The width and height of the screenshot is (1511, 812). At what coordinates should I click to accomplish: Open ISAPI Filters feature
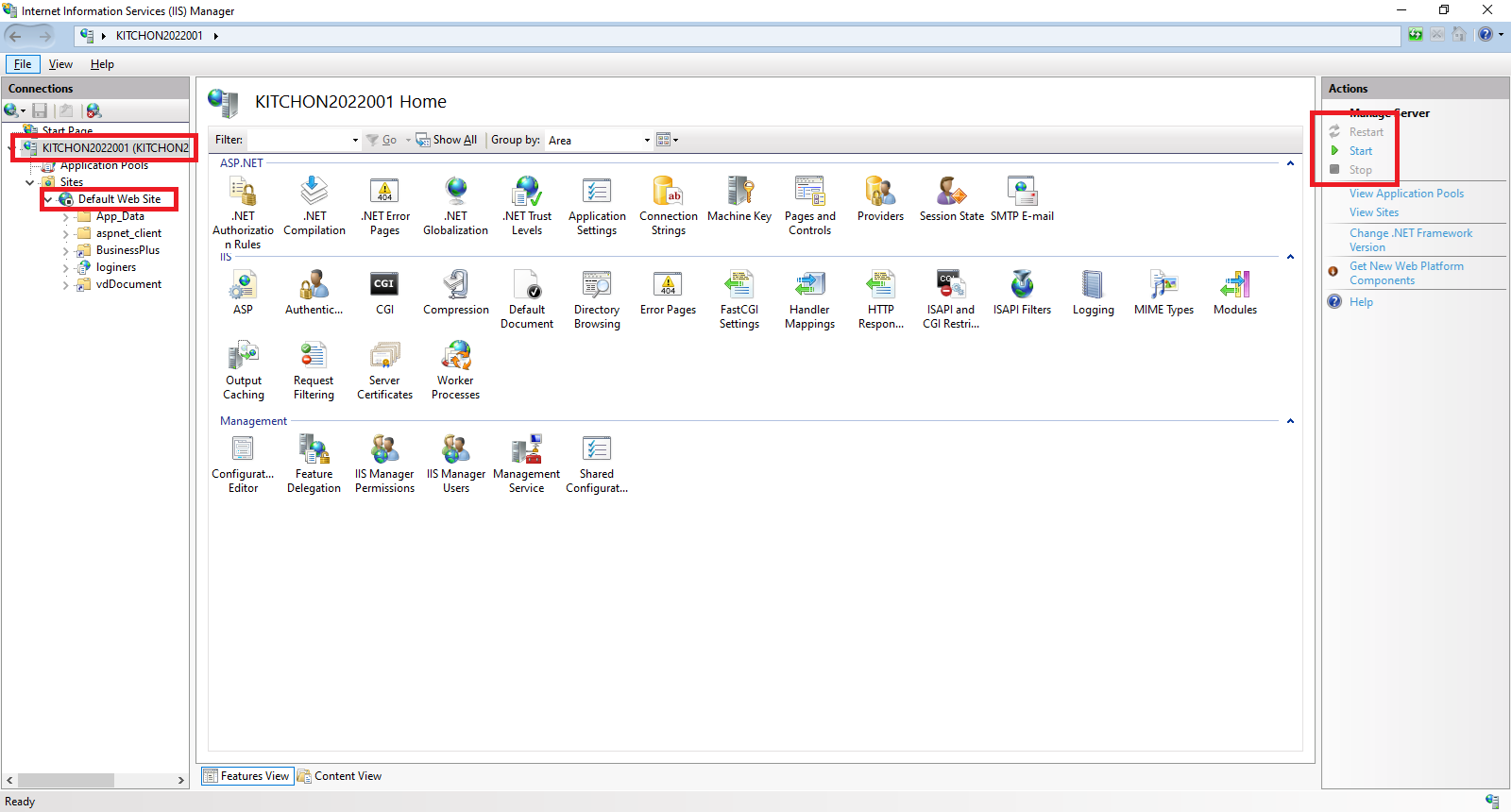[1022, 293]
